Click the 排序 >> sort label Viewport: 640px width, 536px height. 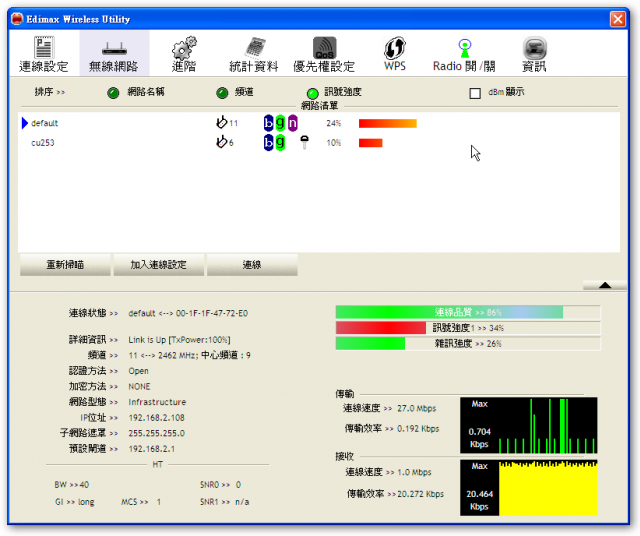50,92
